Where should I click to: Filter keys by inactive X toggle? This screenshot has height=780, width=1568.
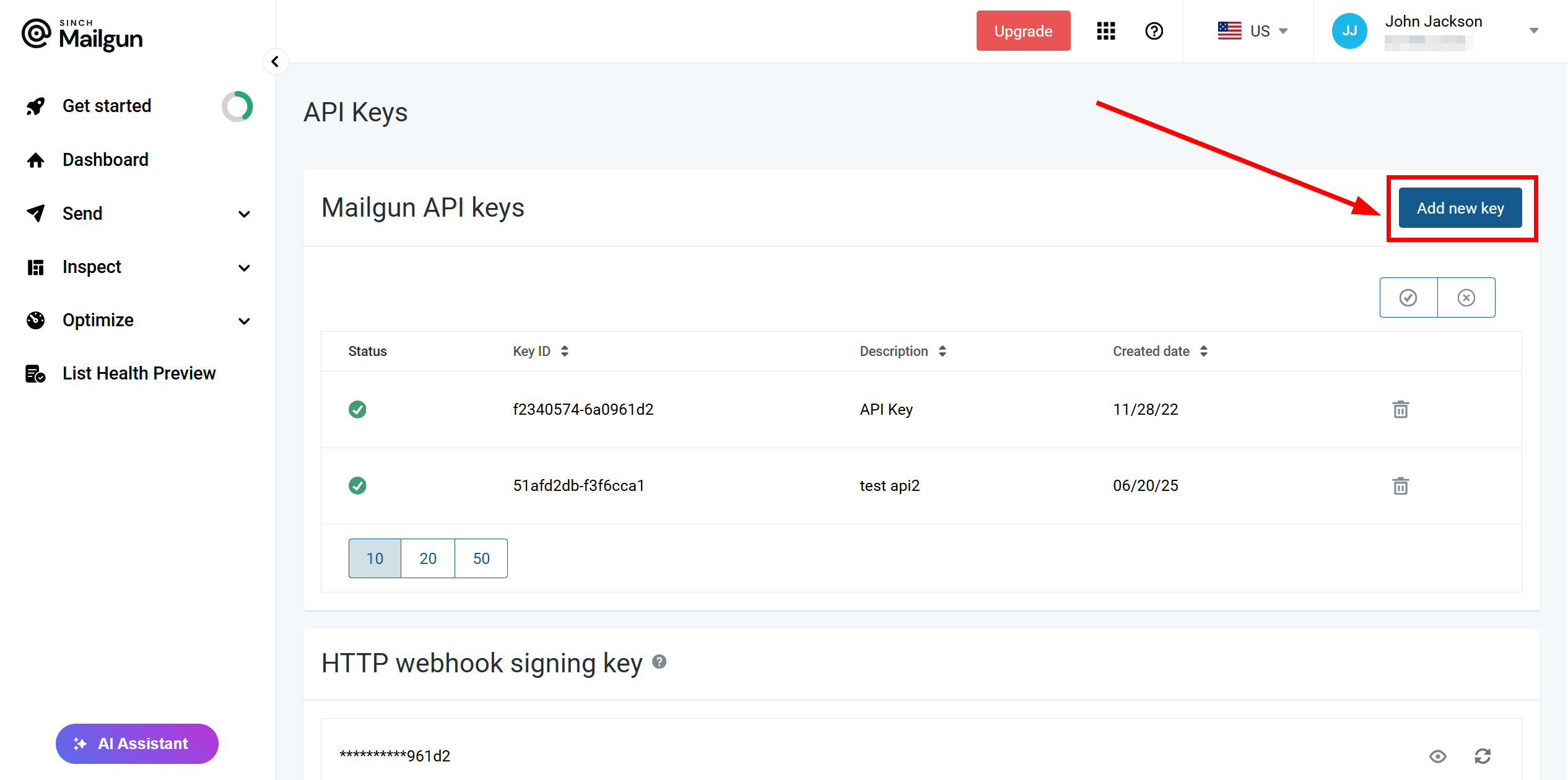1466,298
